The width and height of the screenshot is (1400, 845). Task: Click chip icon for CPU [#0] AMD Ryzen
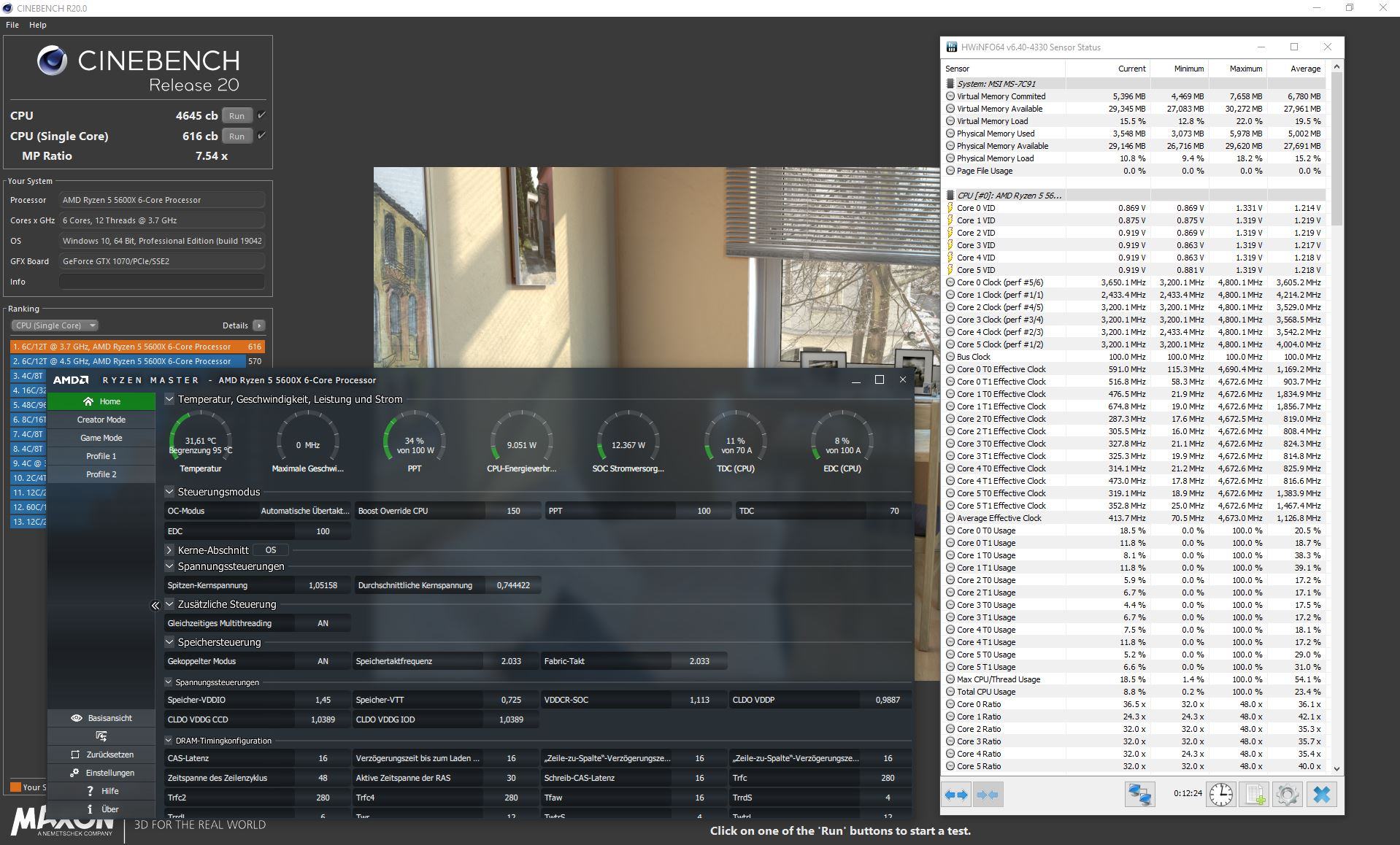click(x=950, y=196)
